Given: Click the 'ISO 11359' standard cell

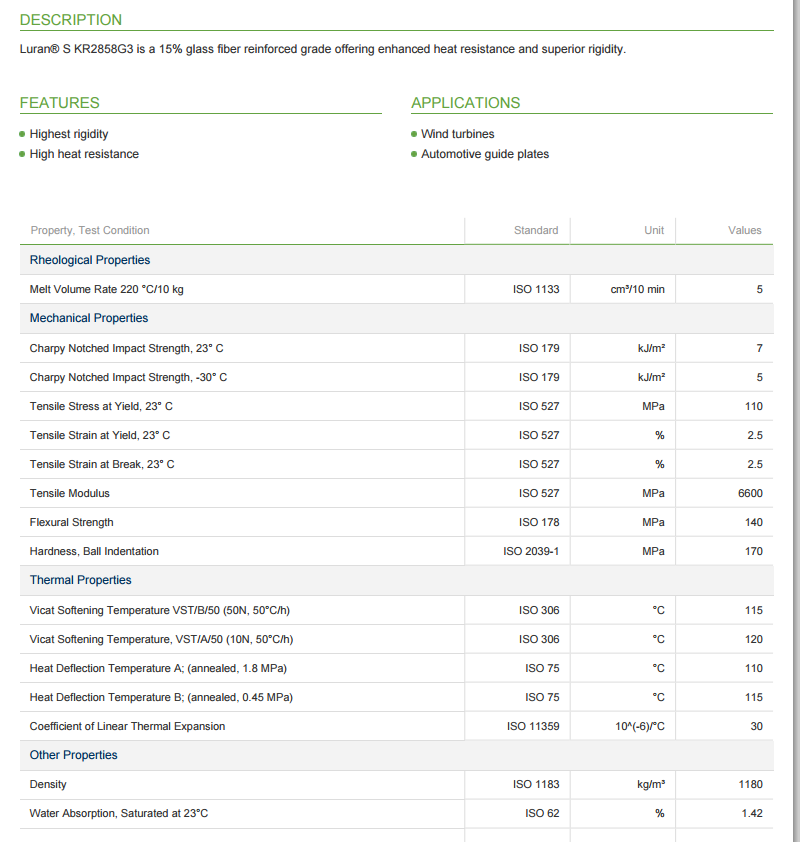Looking at the screenshot, I should coord(533,727).
